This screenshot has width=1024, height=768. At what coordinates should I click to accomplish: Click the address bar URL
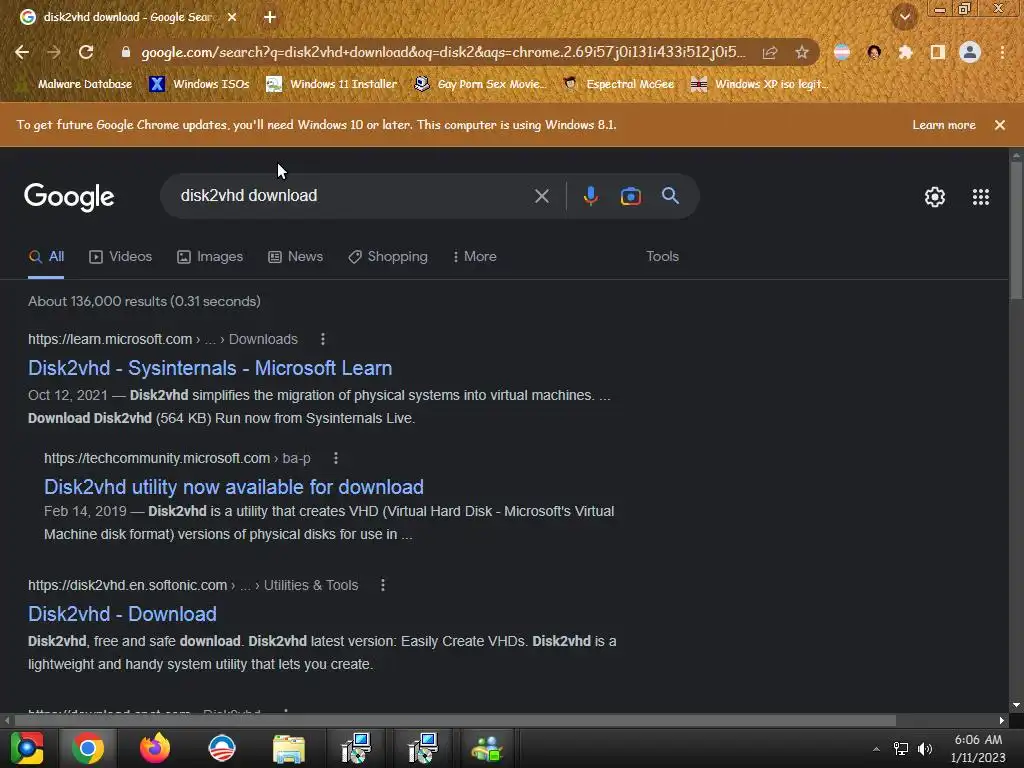pos(443,52)
